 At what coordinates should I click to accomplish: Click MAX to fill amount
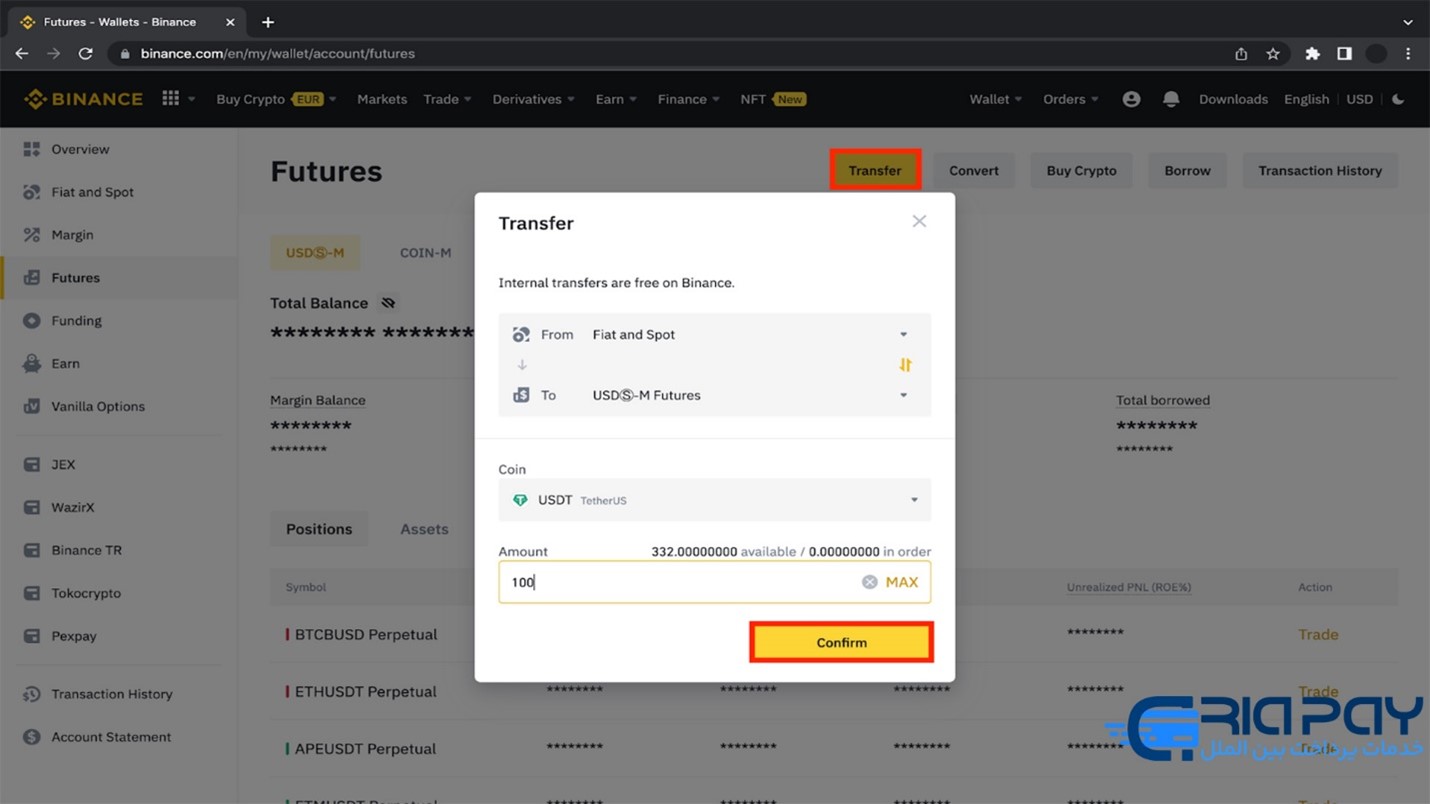point(901,582)
